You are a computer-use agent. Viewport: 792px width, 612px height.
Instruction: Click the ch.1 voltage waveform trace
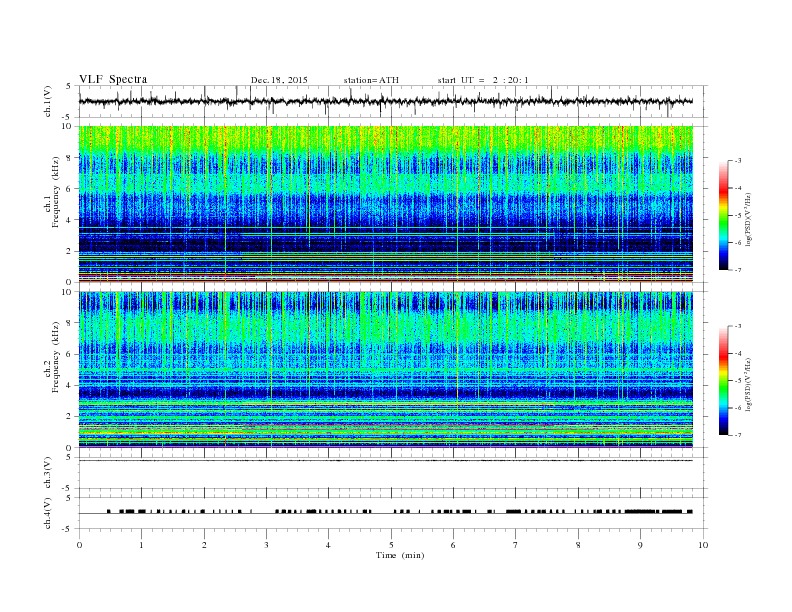(x=385, y=101)
